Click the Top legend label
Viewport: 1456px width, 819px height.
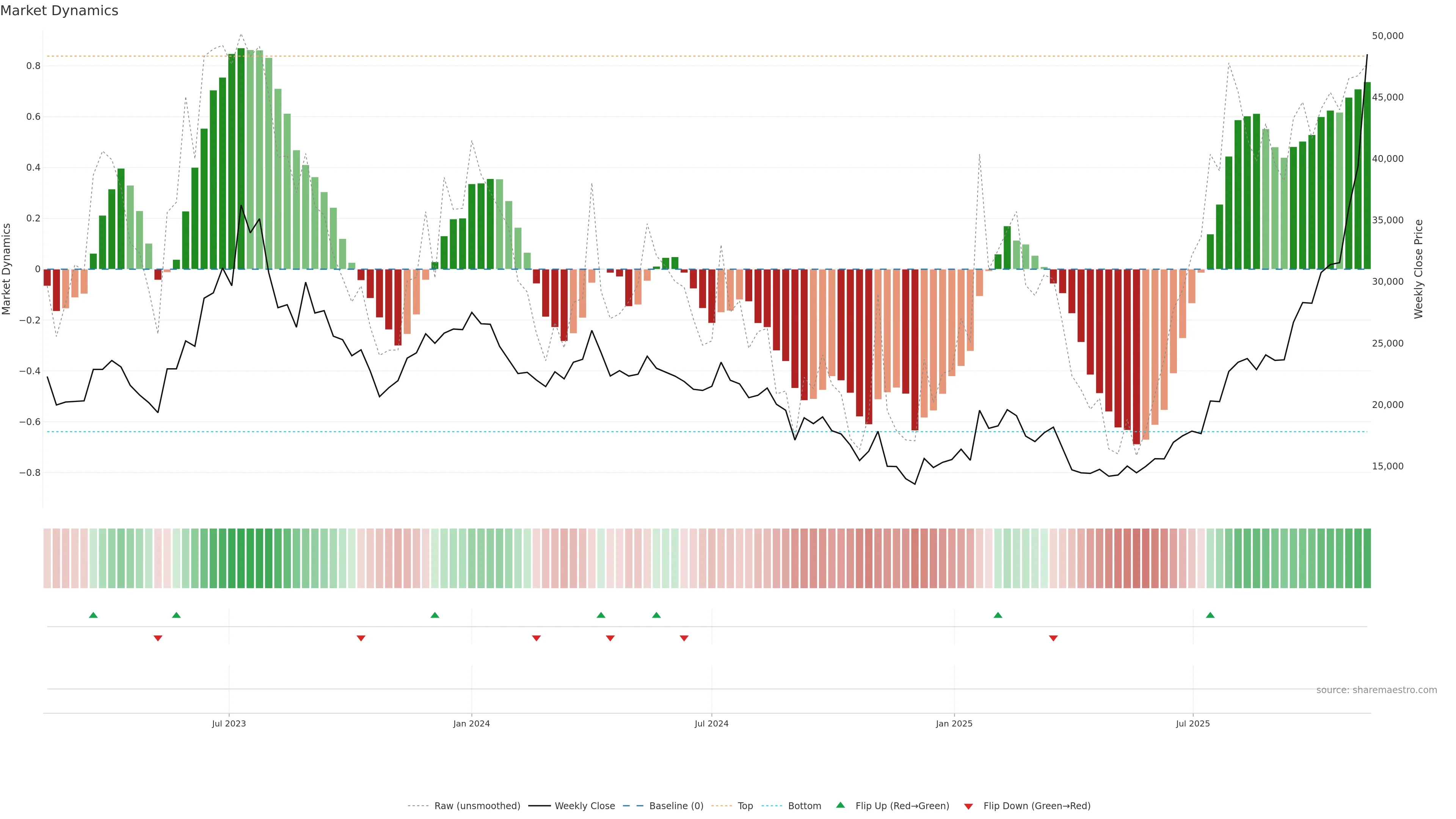tap(745, 805)
